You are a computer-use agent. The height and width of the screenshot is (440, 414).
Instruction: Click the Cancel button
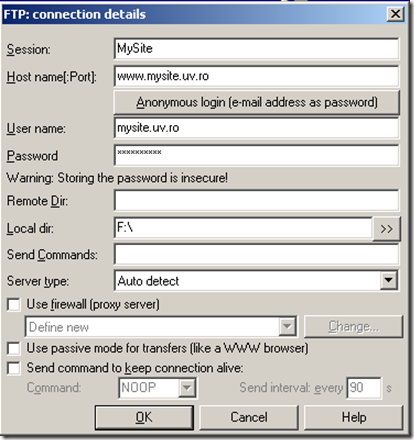[249, 417]
